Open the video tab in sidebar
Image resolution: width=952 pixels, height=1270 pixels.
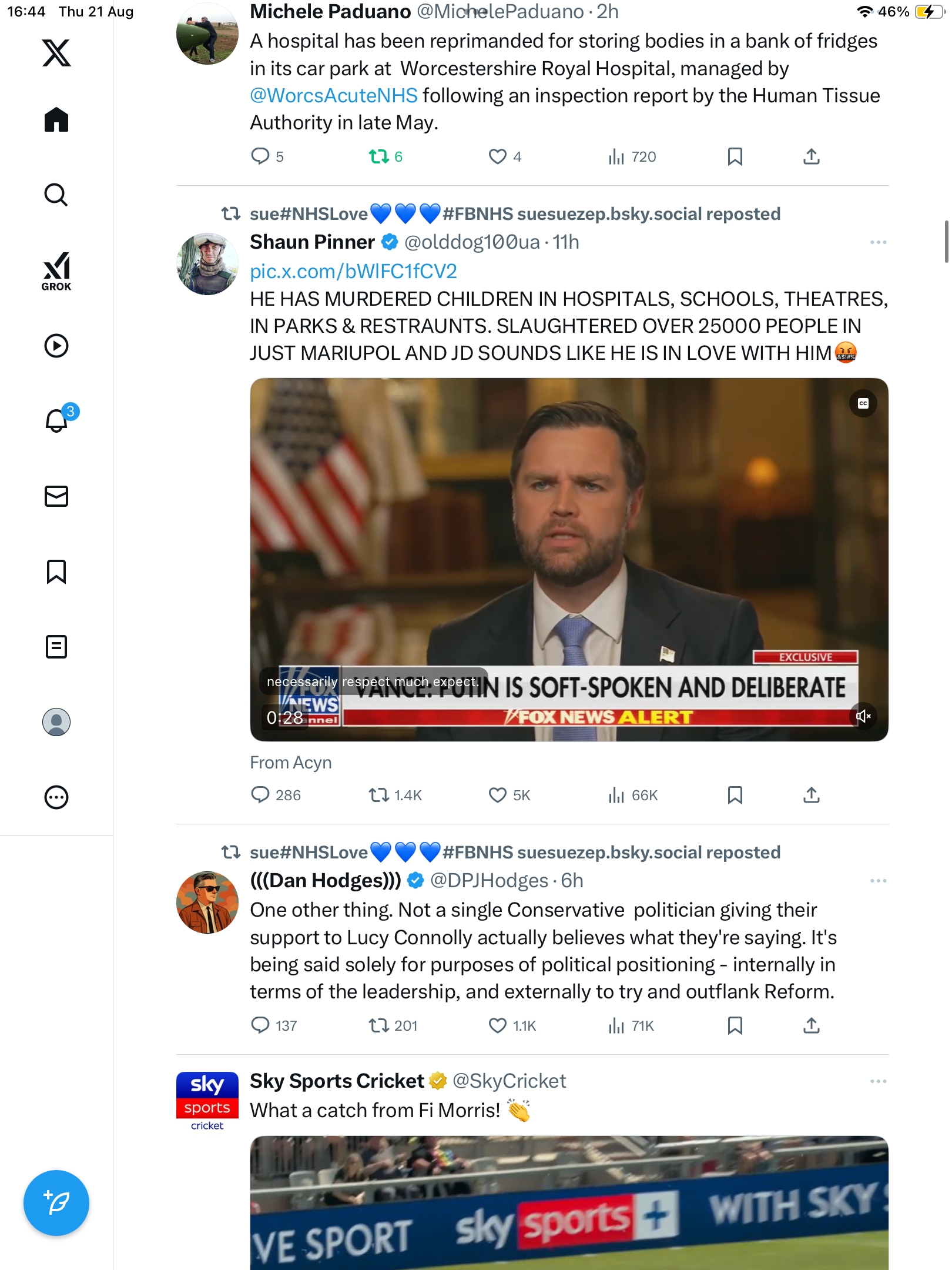[x=56, y=346]
